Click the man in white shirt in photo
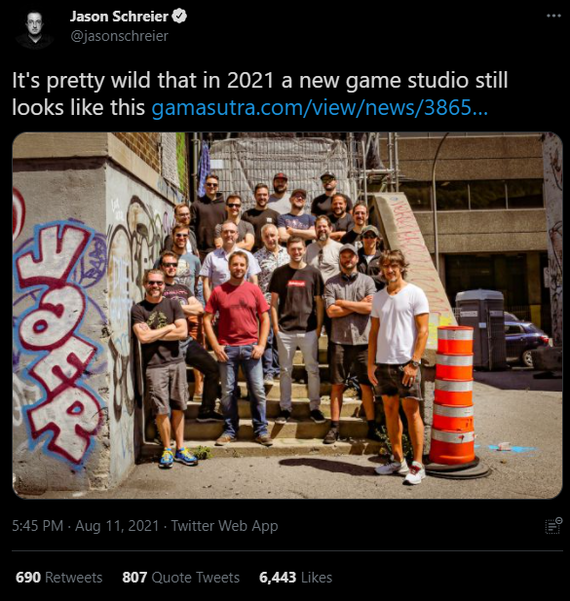Screen dimensions: 570x601 pyautogui.click(x=399, y=364)
